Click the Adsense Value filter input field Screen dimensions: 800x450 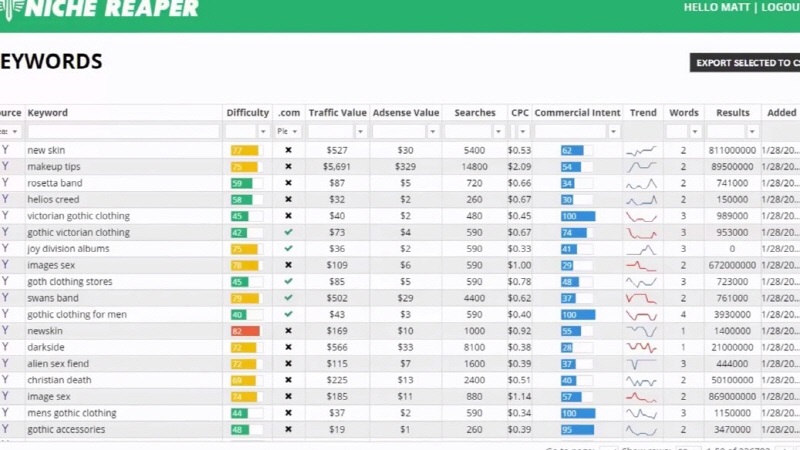coord(399,132)
